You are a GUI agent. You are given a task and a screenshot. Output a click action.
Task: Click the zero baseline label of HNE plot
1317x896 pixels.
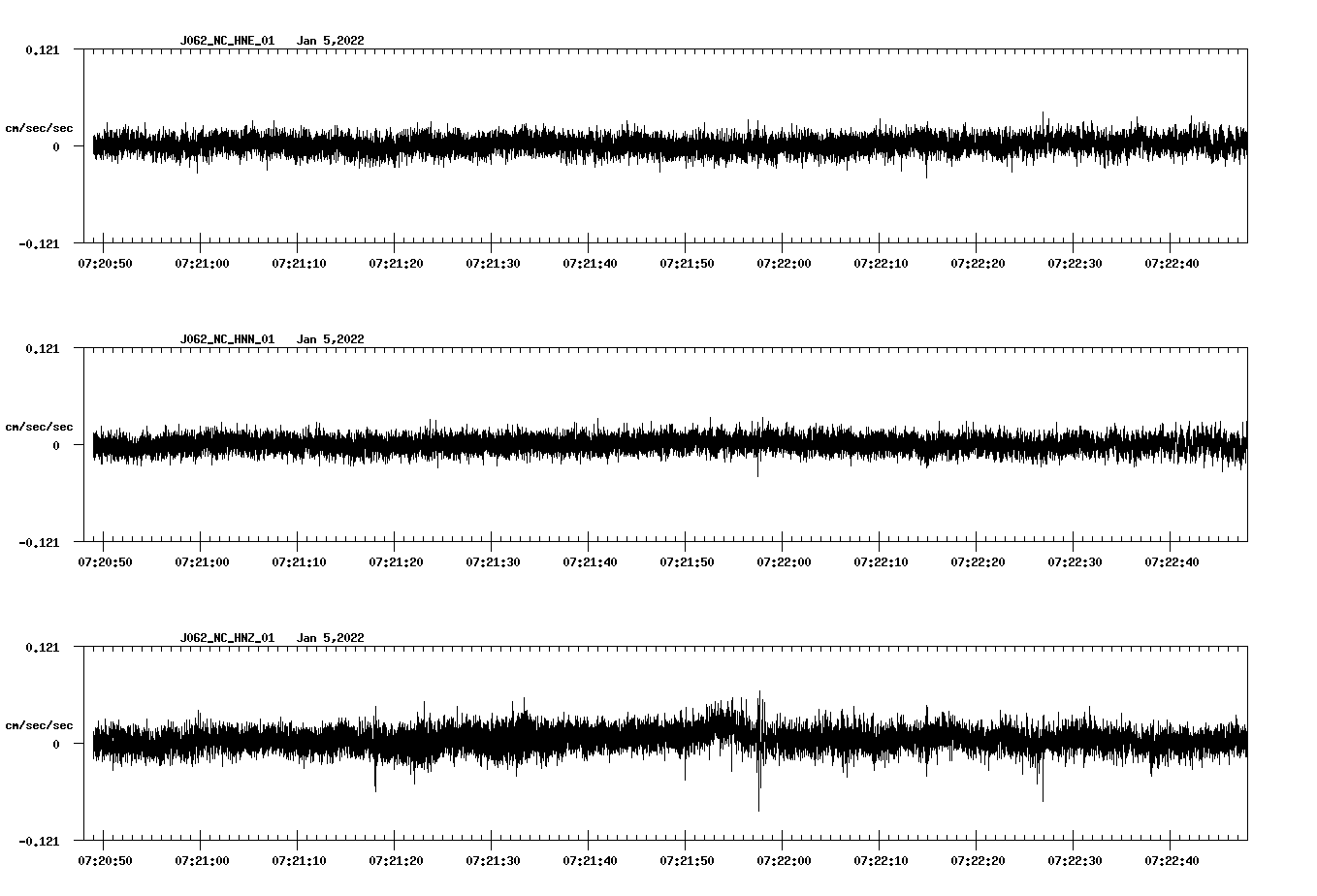pyautogui.click(x=55, y=146)
